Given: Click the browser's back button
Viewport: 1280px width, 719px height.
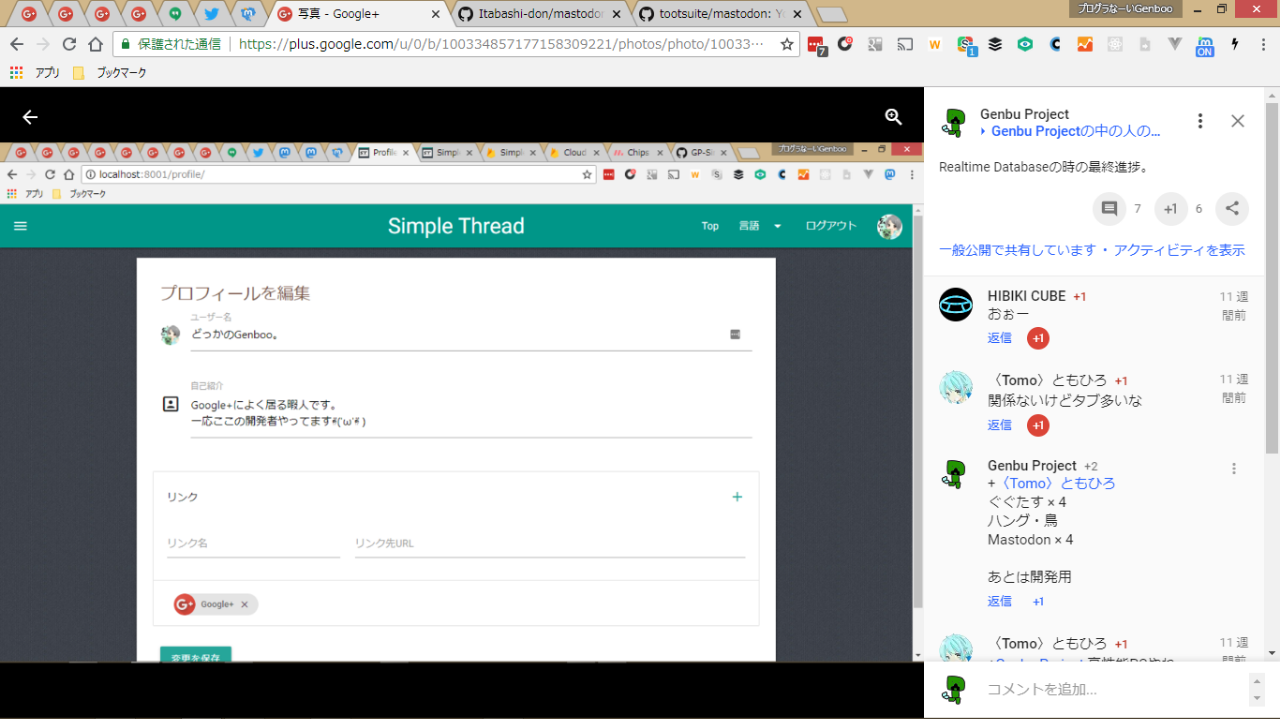Looking at the screenshot, I should point(17,44).
